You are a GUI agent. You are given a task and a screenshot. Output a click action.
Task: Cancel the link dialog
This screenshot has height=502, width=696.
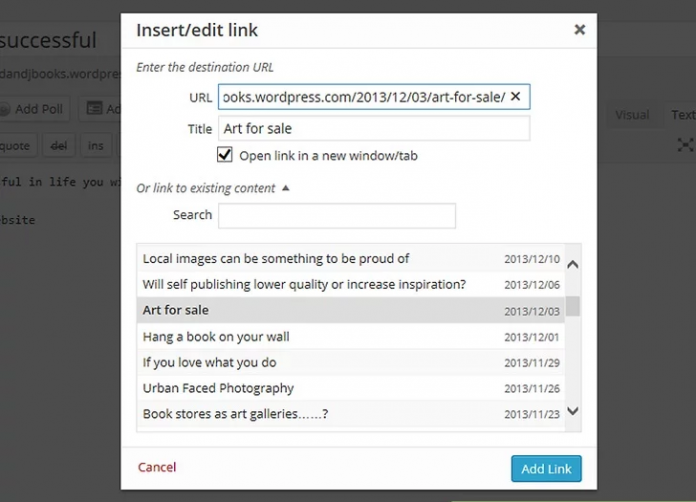157,467
